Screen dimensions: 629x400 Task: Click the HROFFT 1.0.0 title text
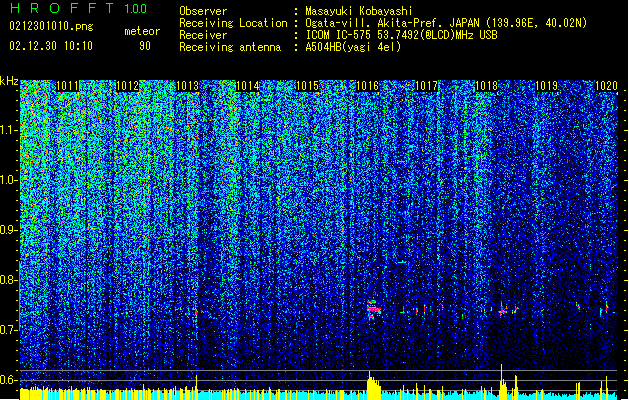tap(79, 8)
